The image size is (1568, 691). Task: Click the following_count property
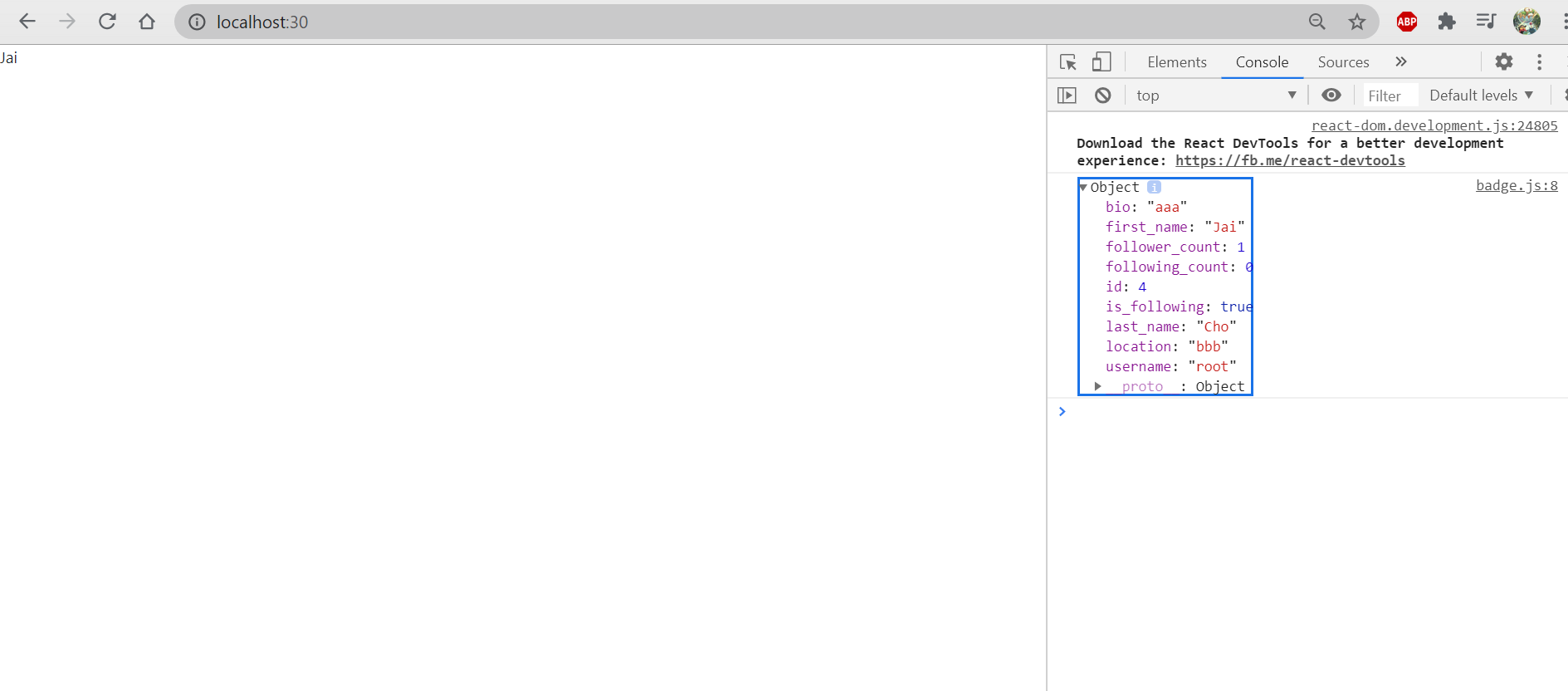click(x=1179, y=267)
